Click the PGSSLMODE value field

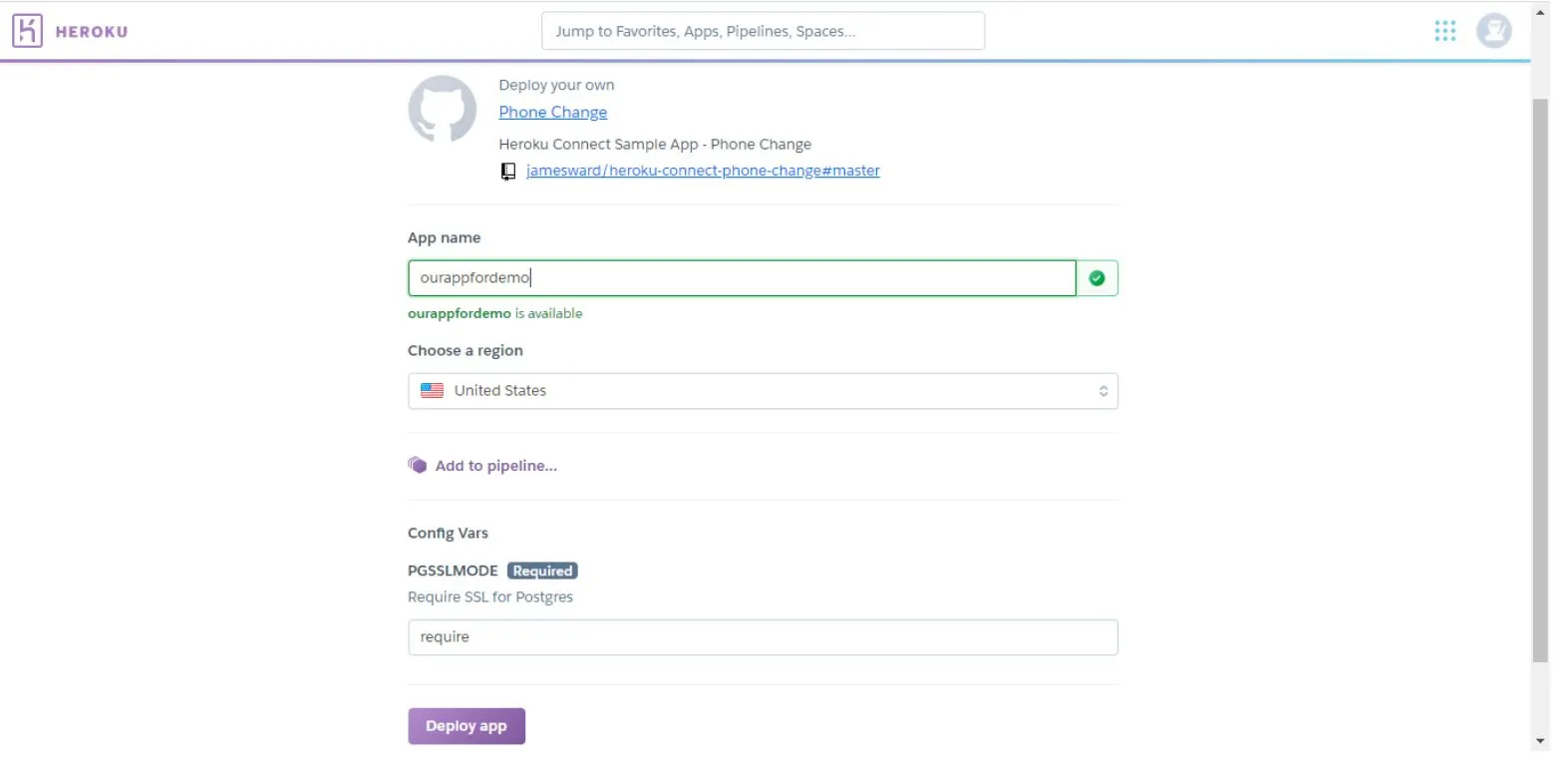(x=762, y=637)
